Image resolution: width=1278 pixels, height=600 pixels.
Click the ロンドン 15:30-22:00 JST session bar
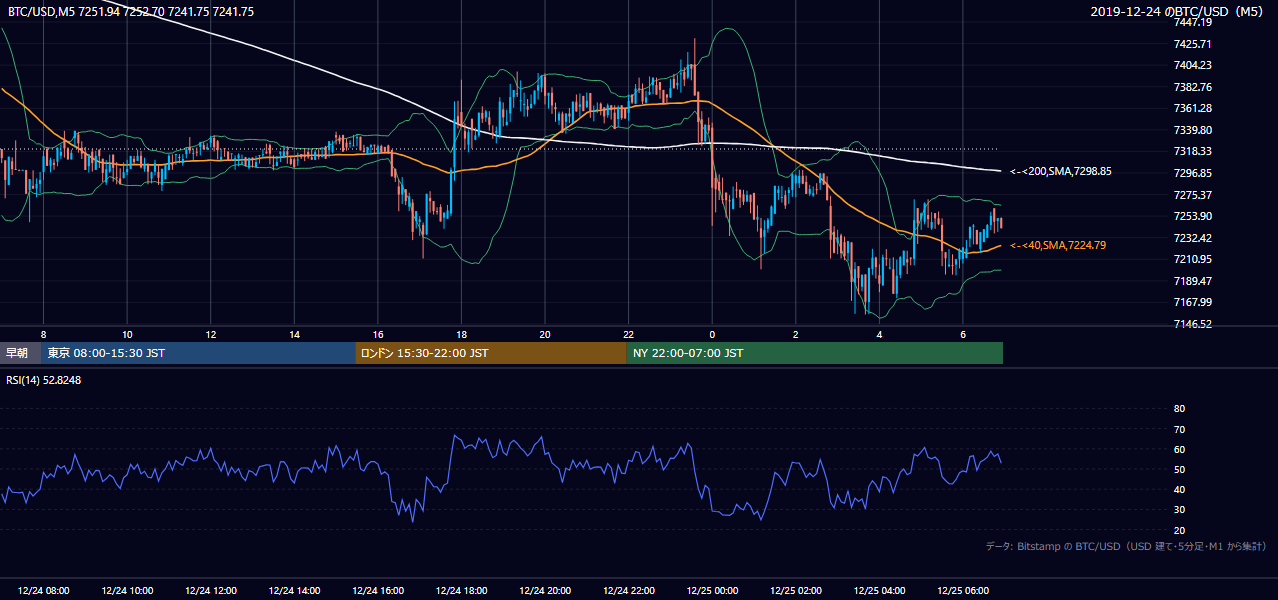[x=490, y=353]
